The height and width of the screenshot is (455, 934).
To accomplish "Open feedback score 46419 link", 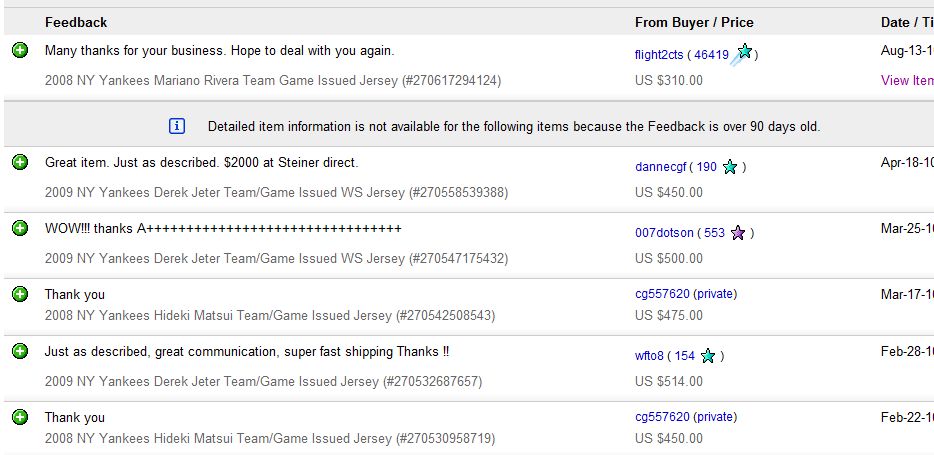I will pyautogui.click(x=711, y=55).
